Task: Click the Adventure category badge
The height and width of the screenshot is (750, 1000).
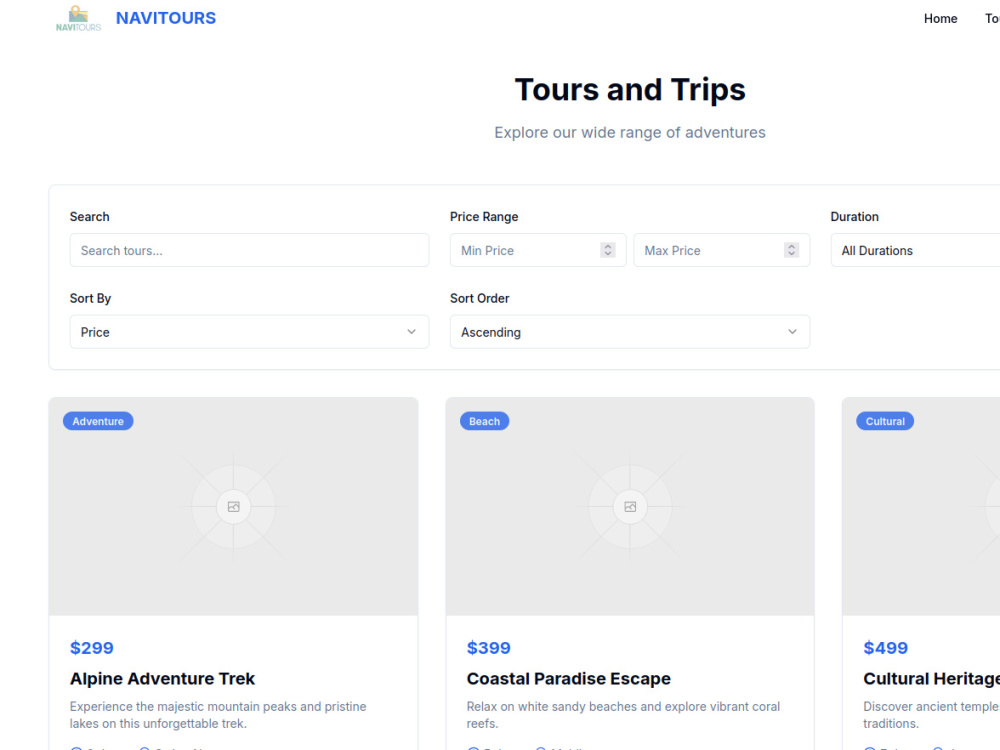Action: 98,421
